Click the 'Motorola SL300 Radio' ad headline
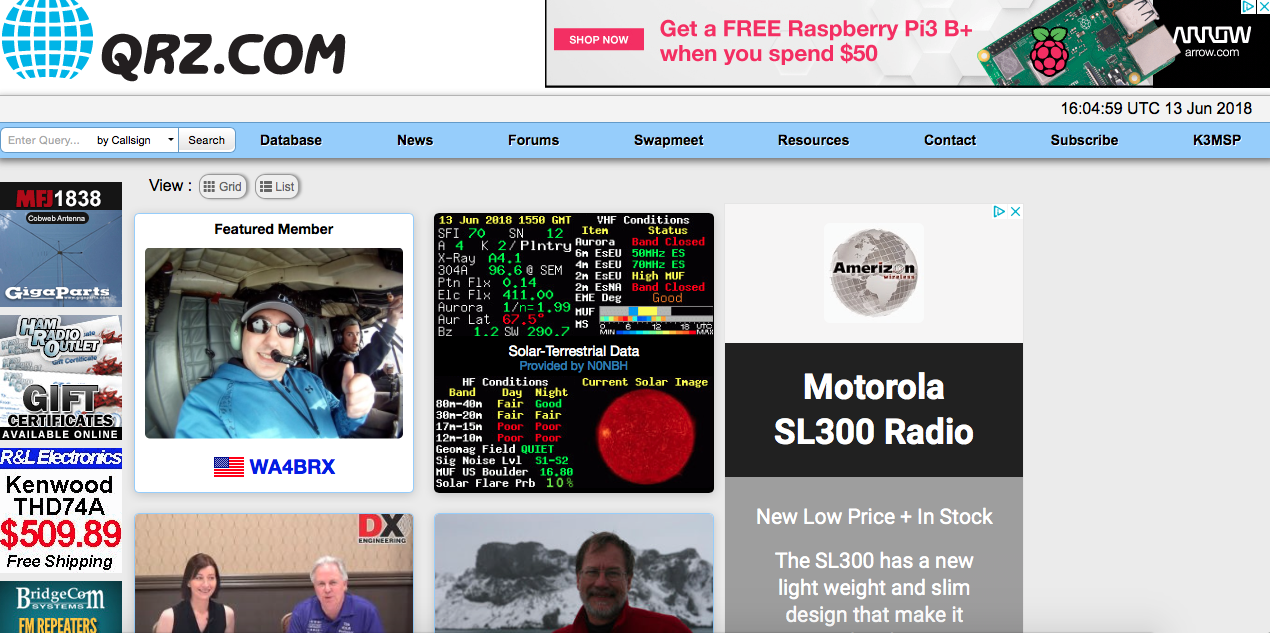The width and height of the screenshot is (1270, 633). click(874, 409)
